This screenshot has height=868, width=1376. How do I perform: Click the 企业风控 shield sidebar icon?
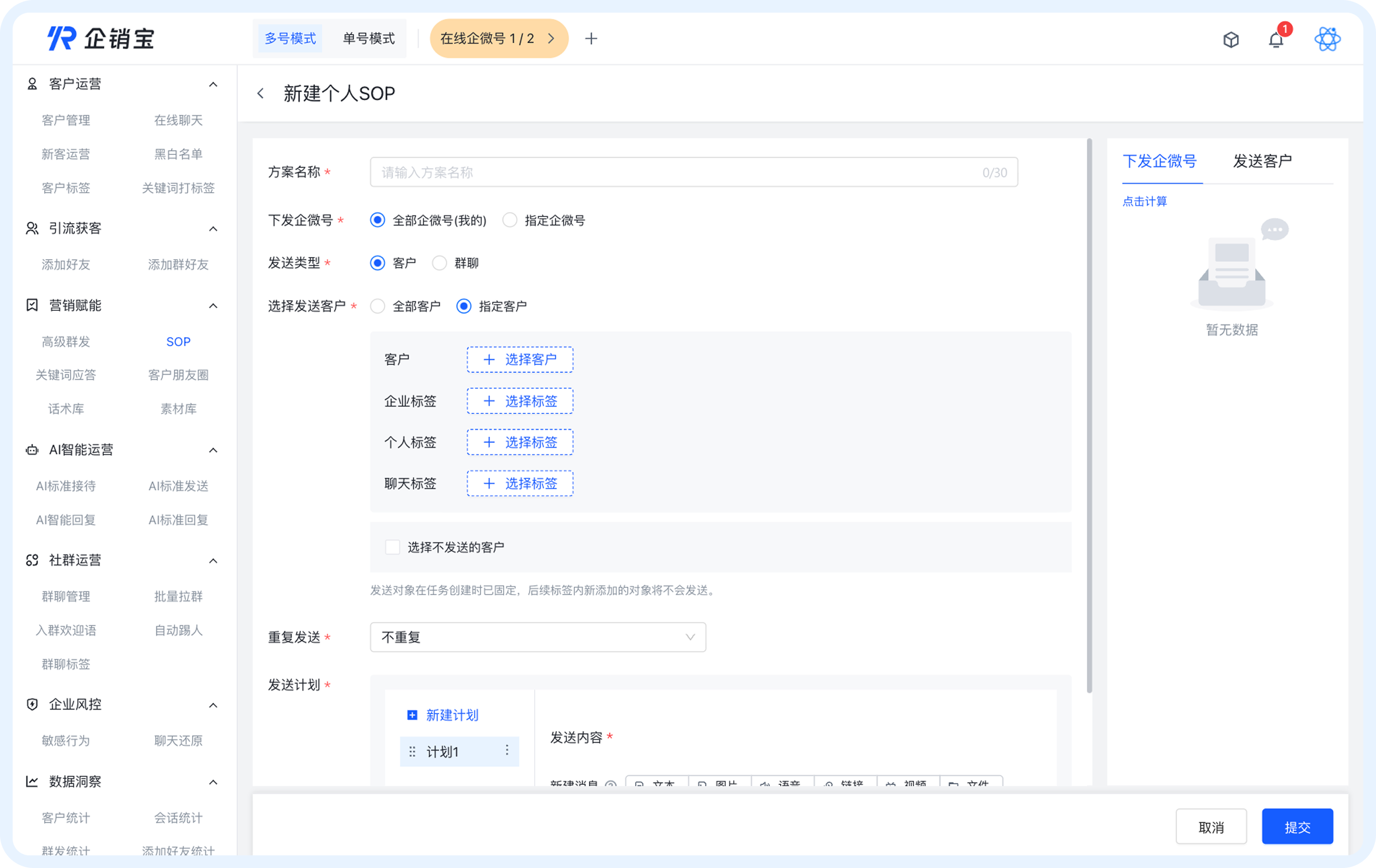click(x=32, y=704)
